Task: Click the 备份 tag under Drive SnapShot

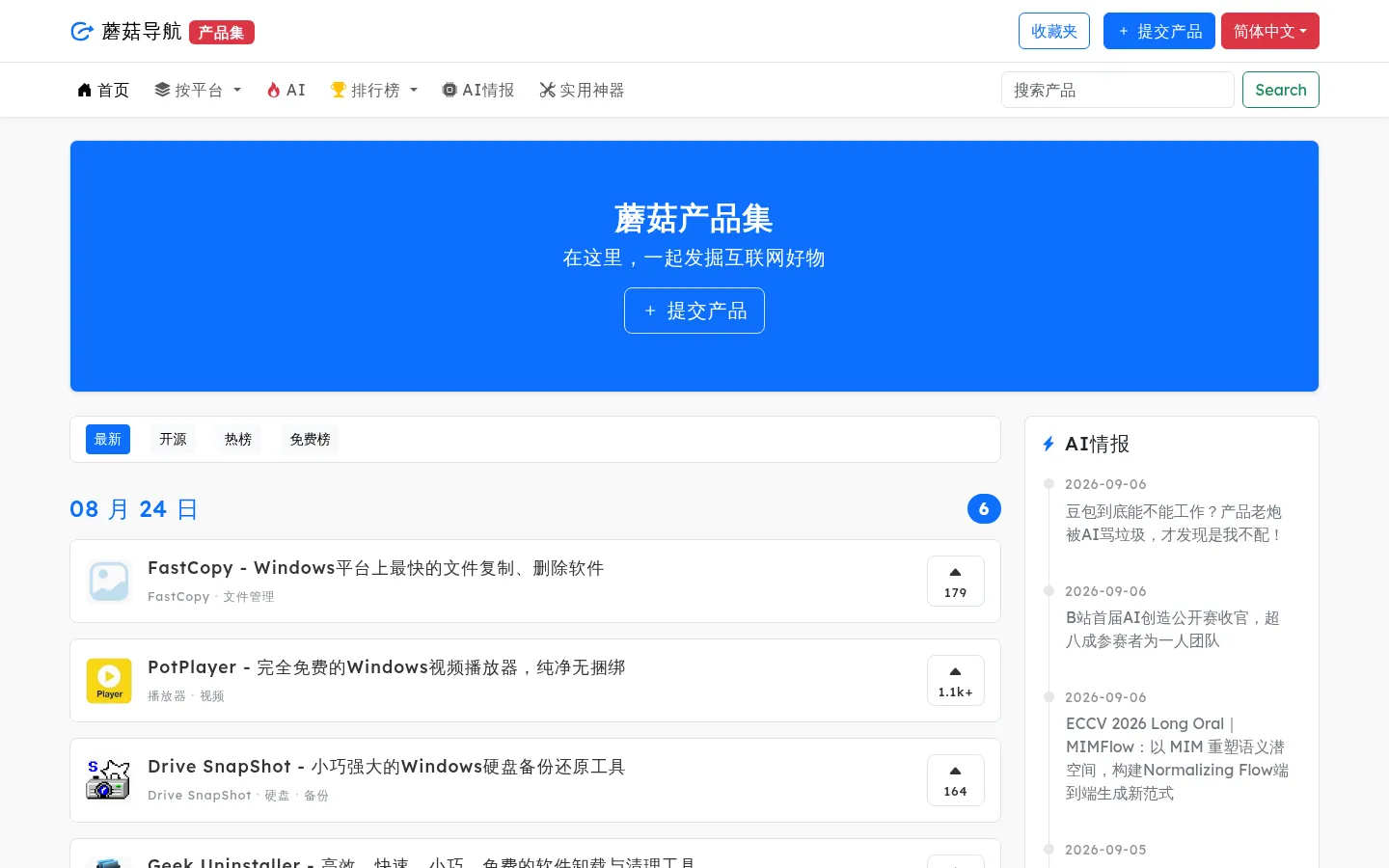Action: pyautogui.click(x=316, y=796)
